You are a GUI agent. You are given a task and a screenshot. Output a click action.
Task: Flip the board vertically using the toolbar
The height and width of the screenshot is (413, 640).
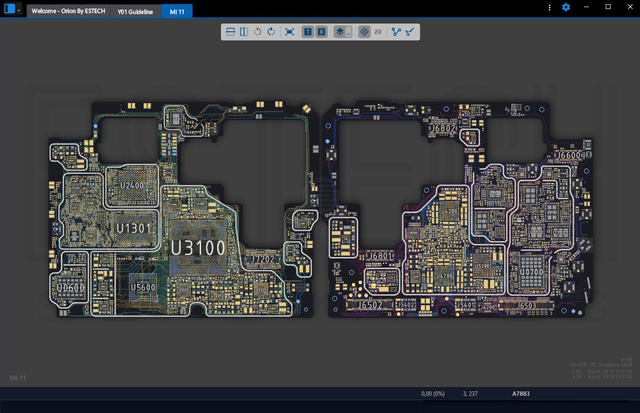point(229,32)
